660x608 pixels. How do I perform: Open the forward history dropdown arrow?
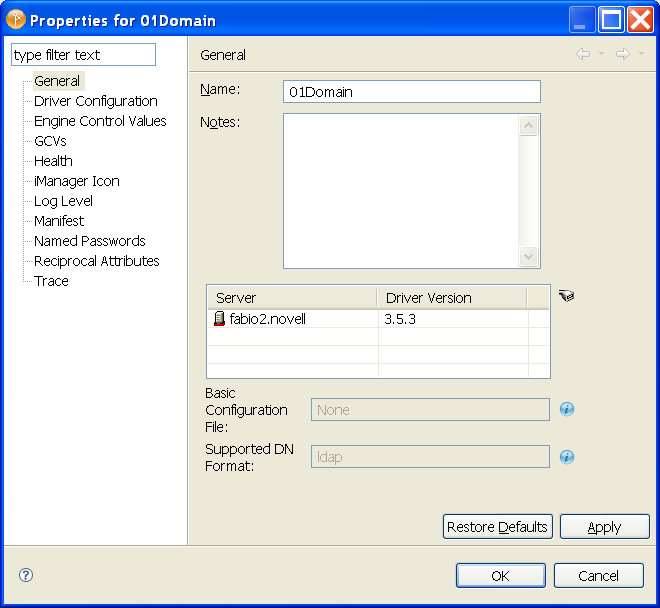[641, 53]
